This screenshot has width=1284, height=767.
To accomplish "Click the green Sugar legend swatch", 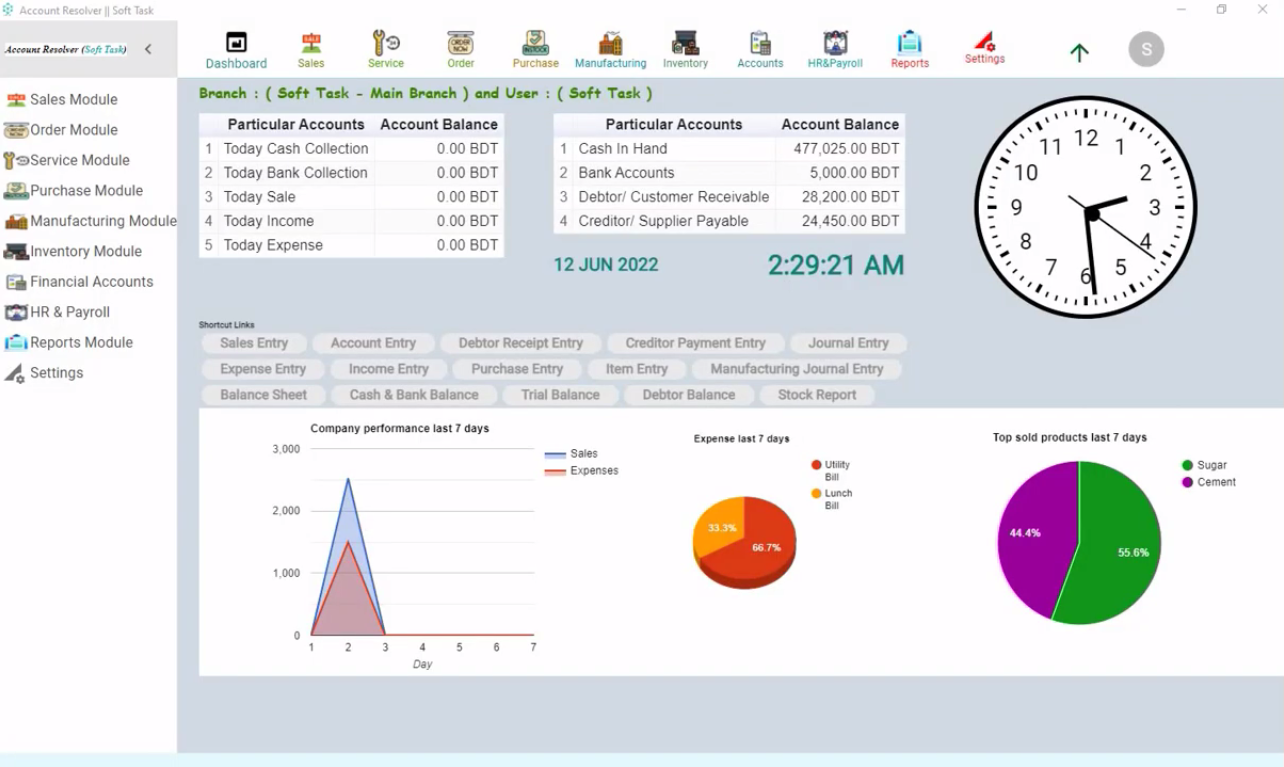I will tap(1185, 464).
